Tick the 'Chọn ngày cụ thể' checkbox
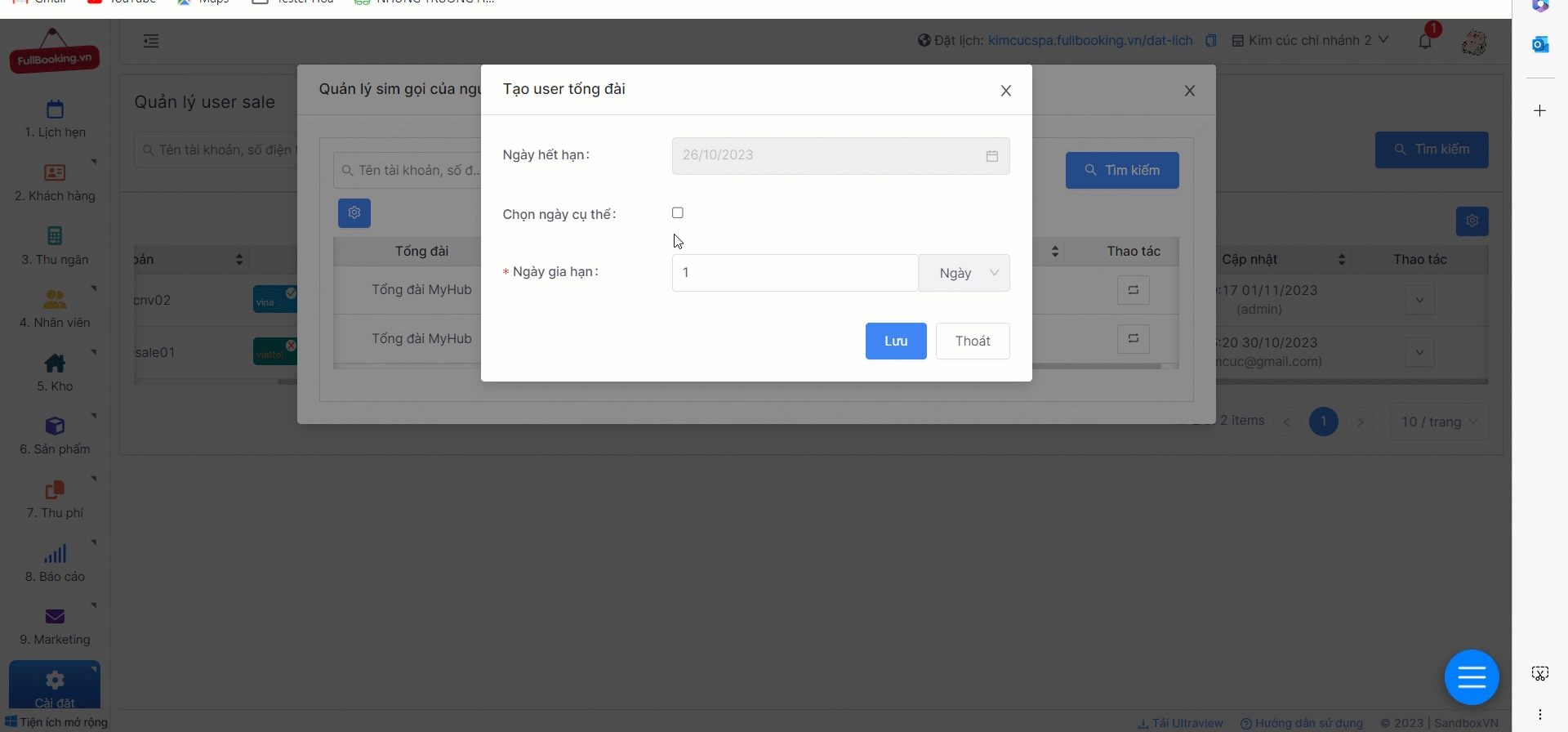The width and height of the screenshot is (1568, 732). 678,213
